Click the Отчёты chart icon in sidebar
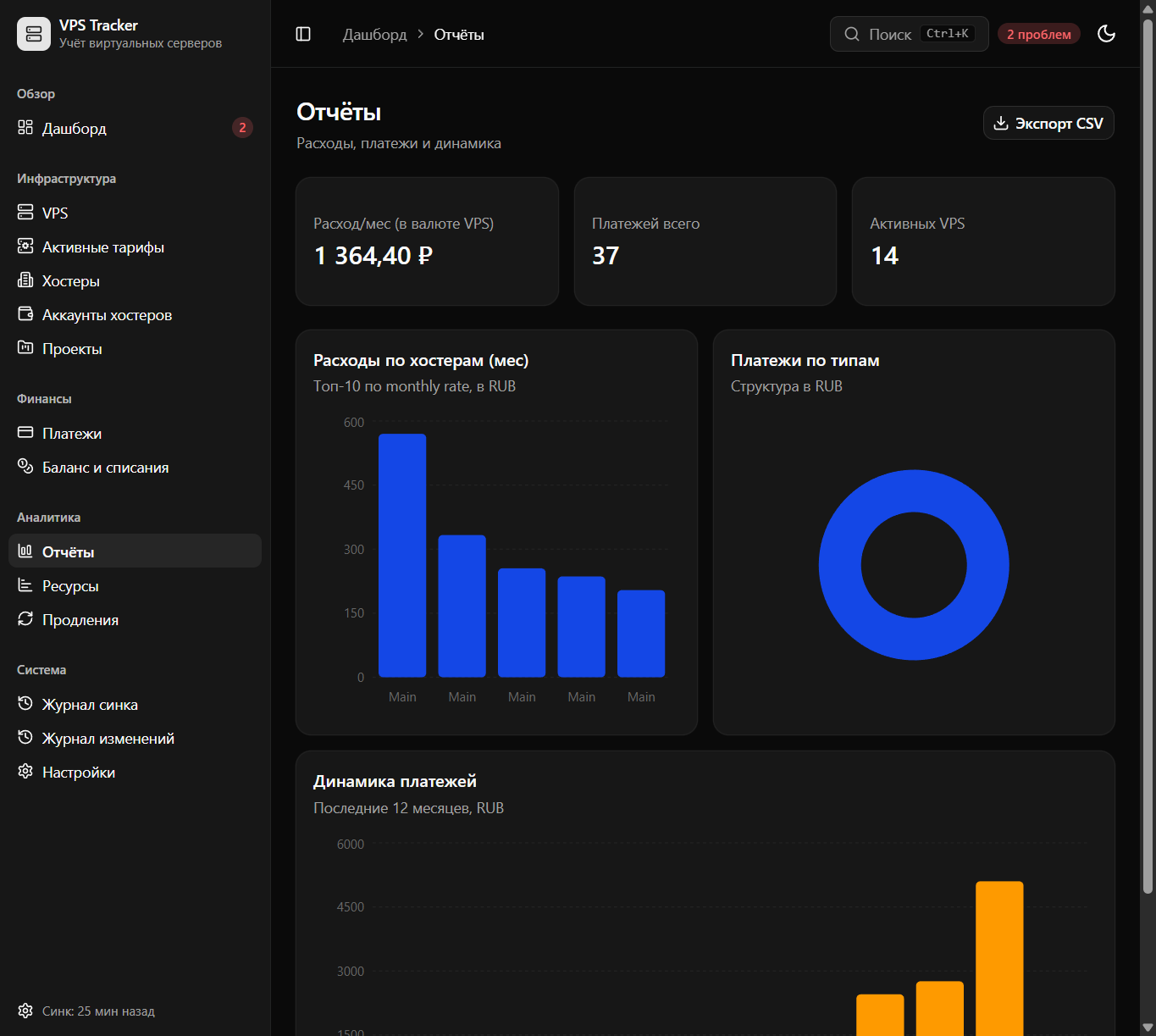 click(25, 551)
